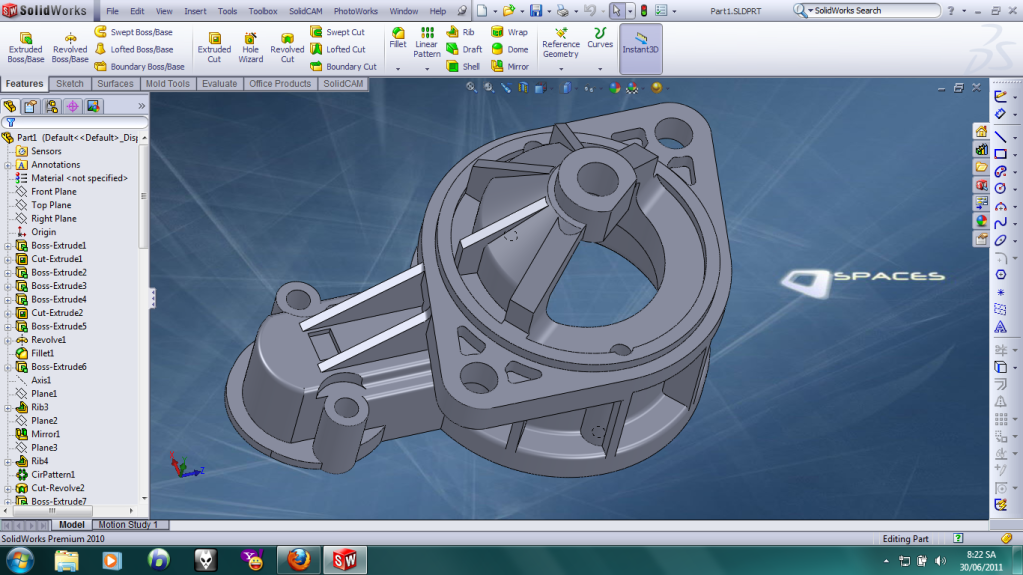Select the Dome feature tool

(510, 49)
